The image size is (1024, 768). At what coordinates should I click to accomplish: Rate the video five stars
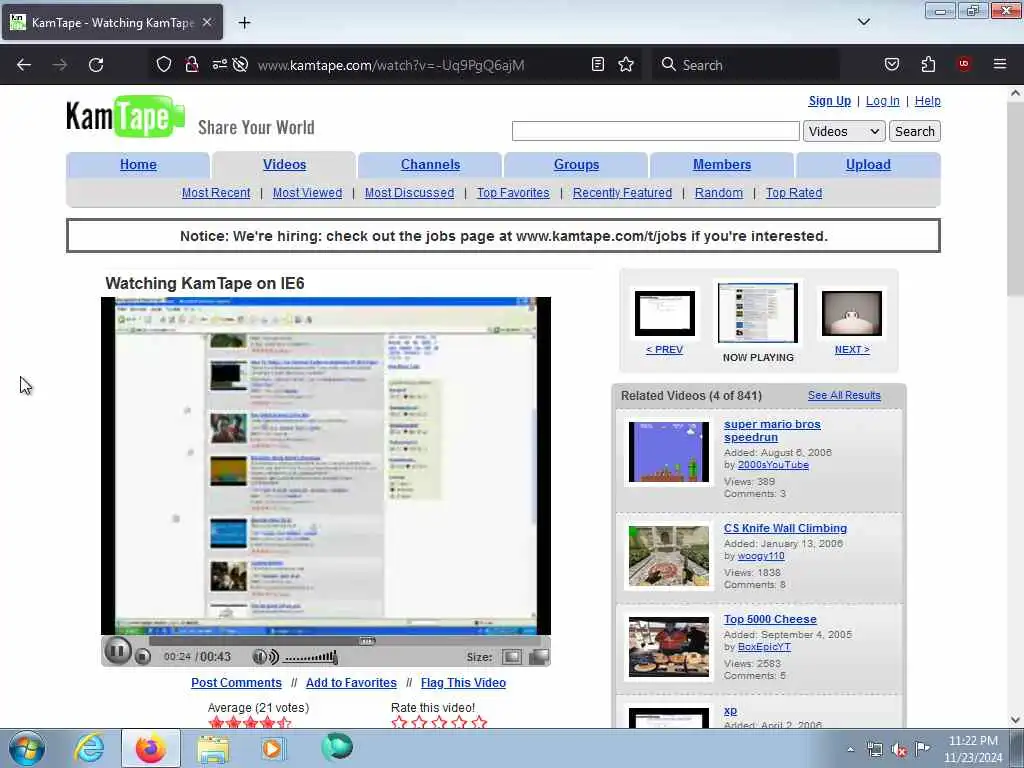click(x=479, y=722)
